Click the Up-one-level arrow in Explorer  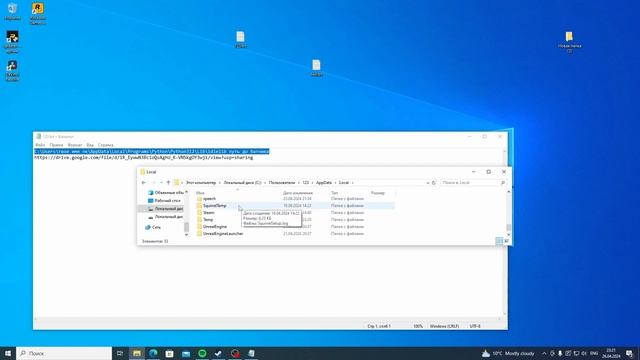[x=168, y=183]
